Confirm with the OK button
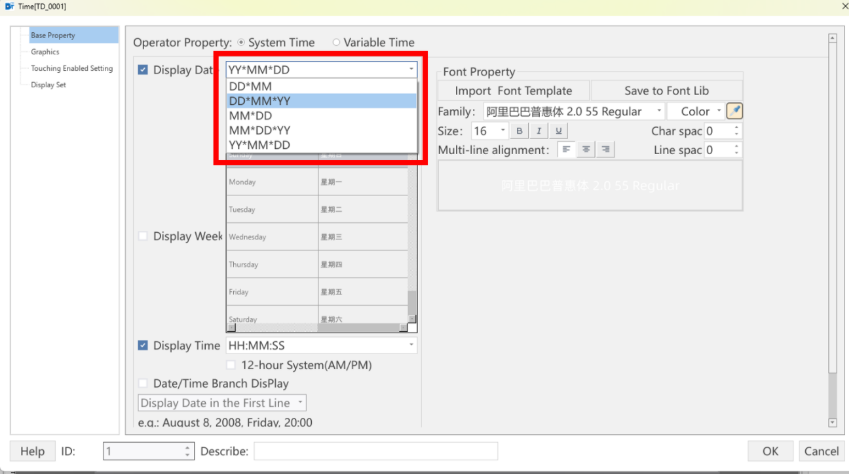The image size is (849, 474). 770,451
